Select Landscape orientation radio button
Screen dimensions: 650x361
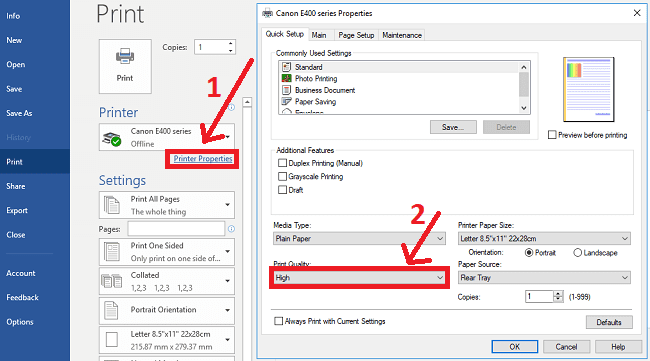tap(577, 252)
